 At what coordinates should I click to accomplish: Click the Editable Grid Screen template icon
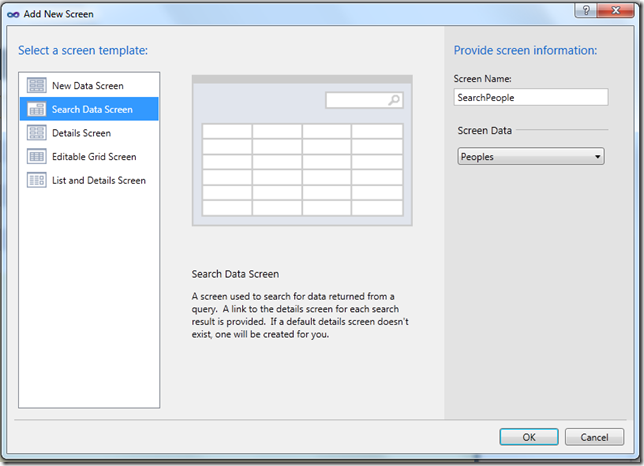pos(36,157)
